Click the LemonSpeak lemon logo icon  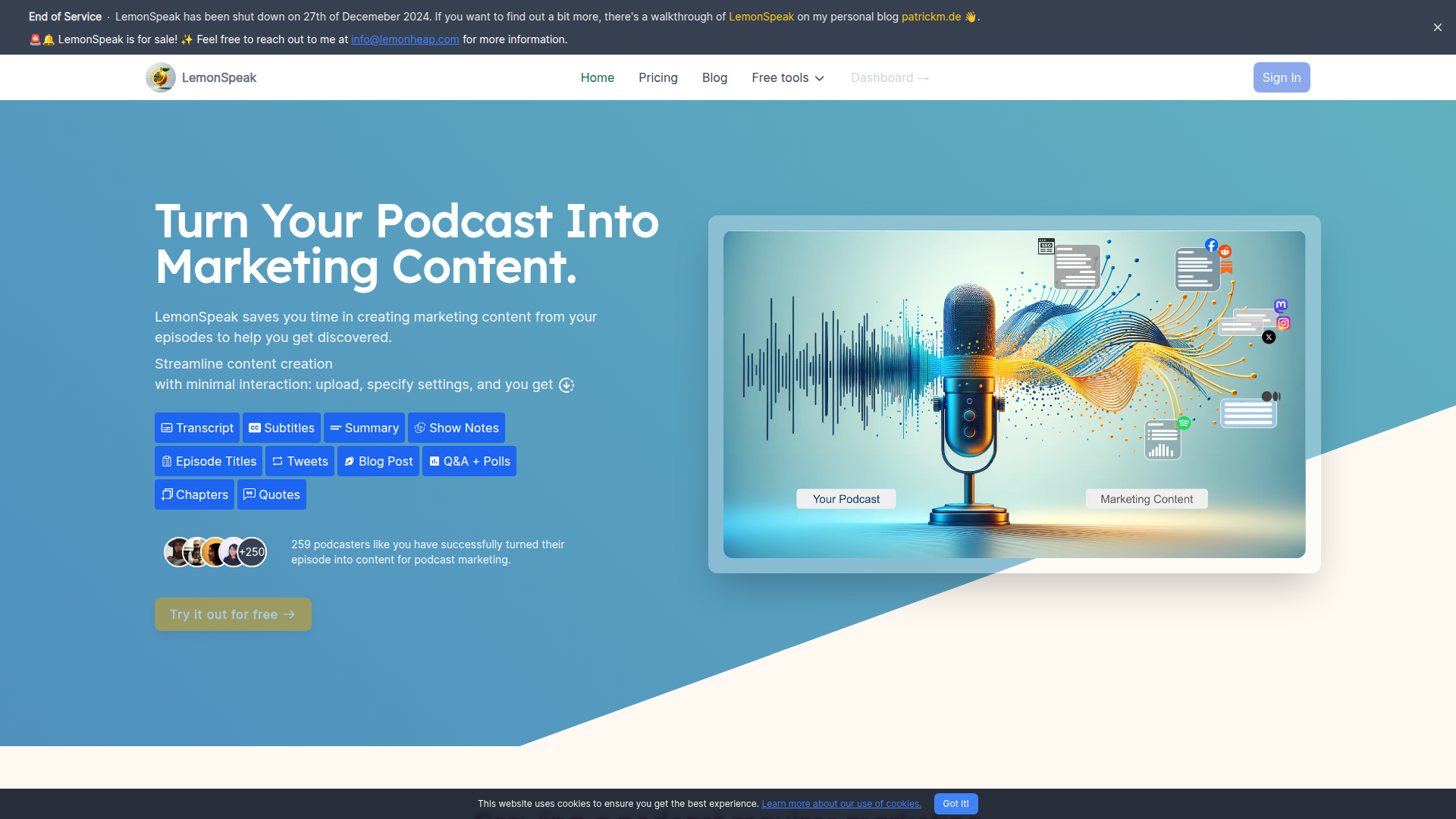(x=160, y=77)
